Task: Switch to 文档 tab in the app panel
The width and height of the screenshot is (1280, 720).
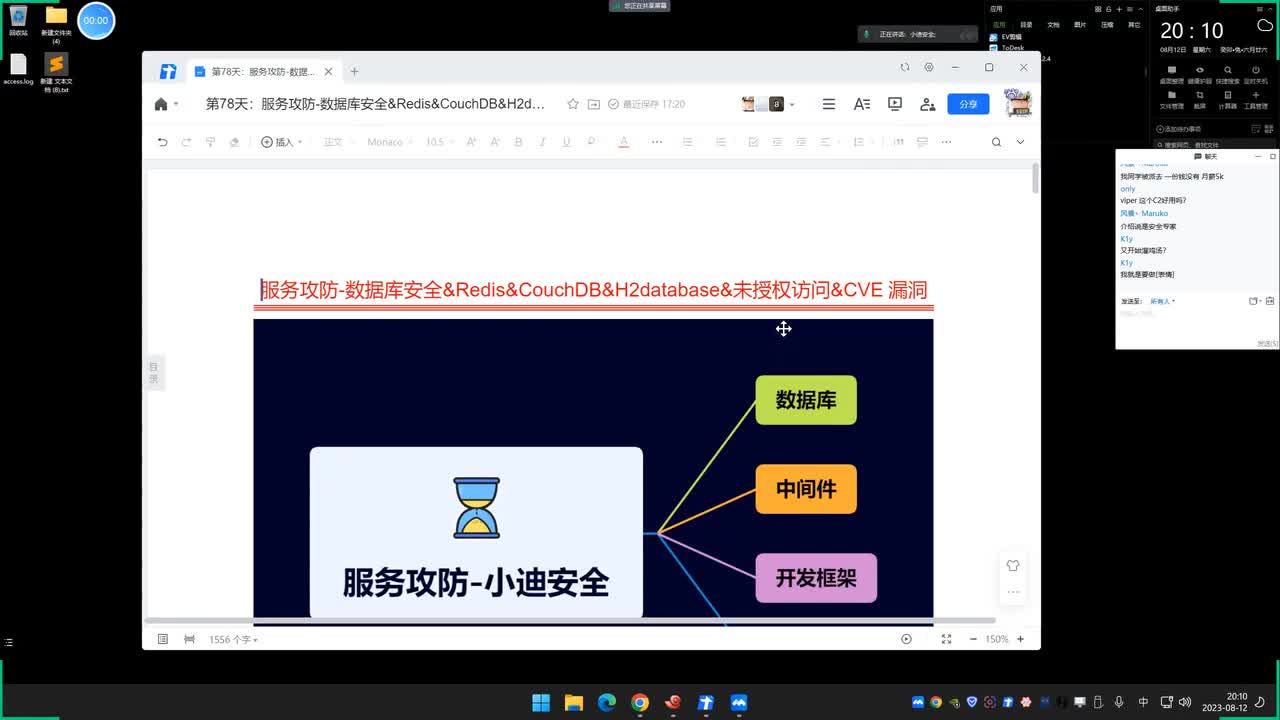Action: (x=1053, y=24)
